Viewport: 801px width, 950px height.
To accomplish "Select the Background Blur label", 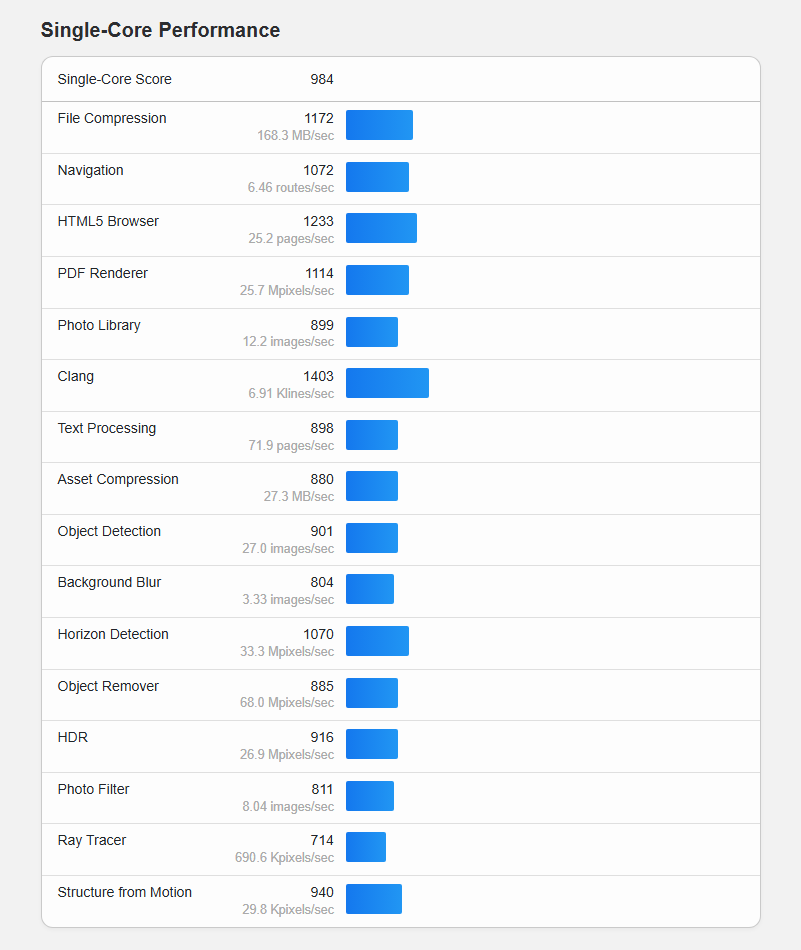I will pos(109,582).
